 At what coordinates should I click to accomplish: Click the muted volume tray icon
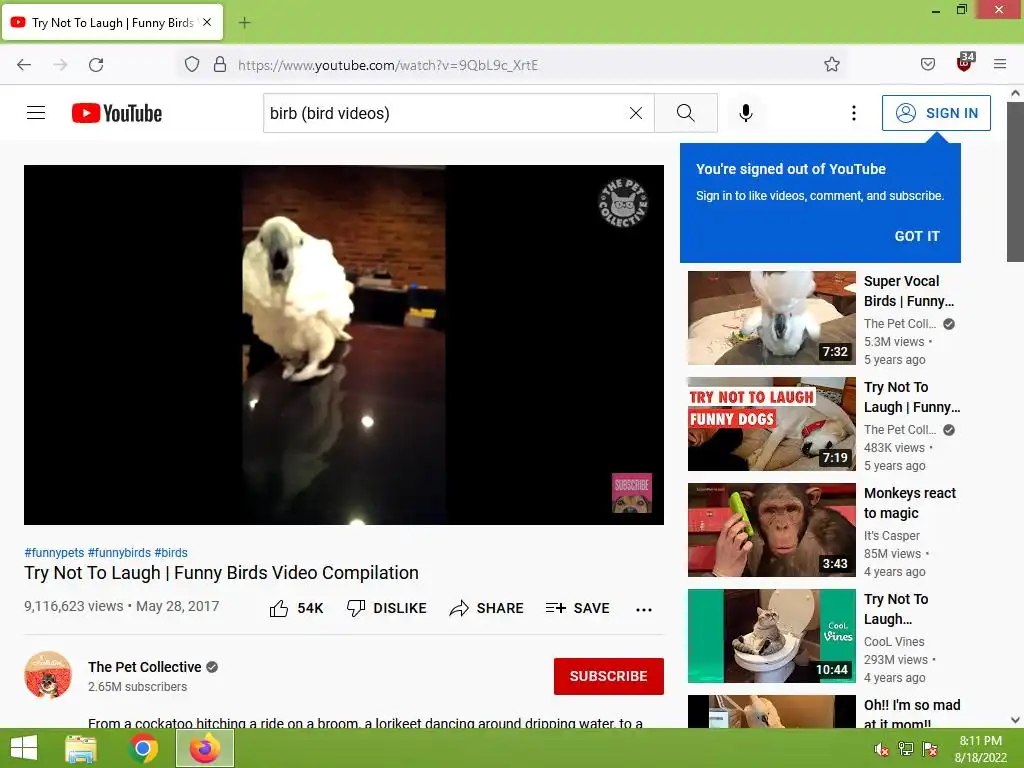click(x=881, y=749)
